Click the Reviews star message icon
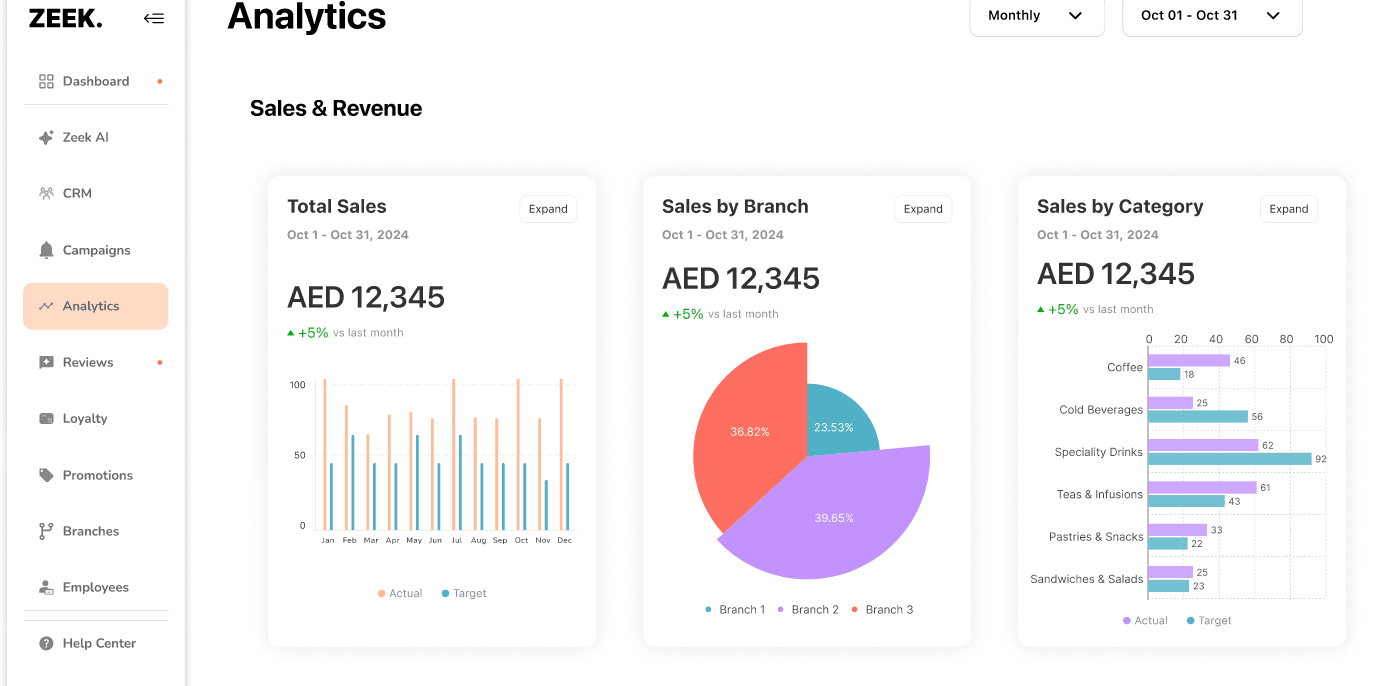The image size is (1376, 686). pyautogui.click(x=46, y=362)
